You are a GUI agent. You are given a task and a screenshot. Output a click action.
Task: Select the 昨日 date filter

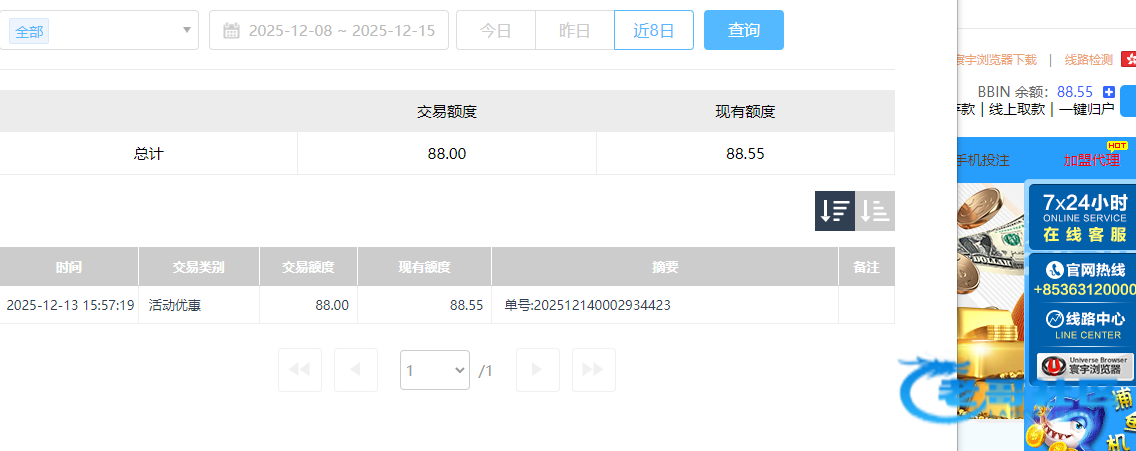click(574, 31)
